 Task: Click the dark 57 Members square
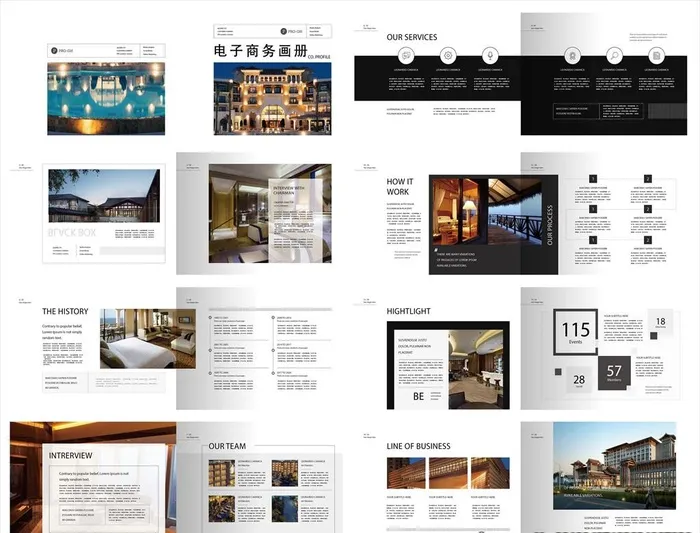(x=614, y=372)
